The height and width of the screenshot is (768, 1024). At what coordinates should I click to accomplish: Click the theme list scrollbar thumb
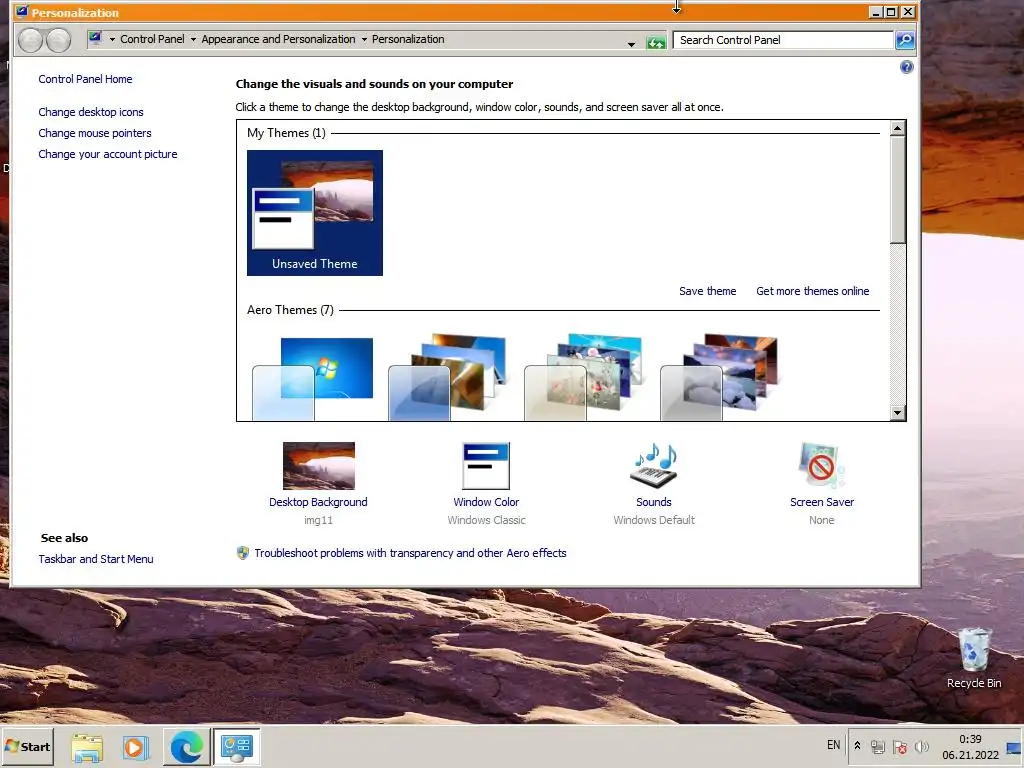[x=897, y=189]
